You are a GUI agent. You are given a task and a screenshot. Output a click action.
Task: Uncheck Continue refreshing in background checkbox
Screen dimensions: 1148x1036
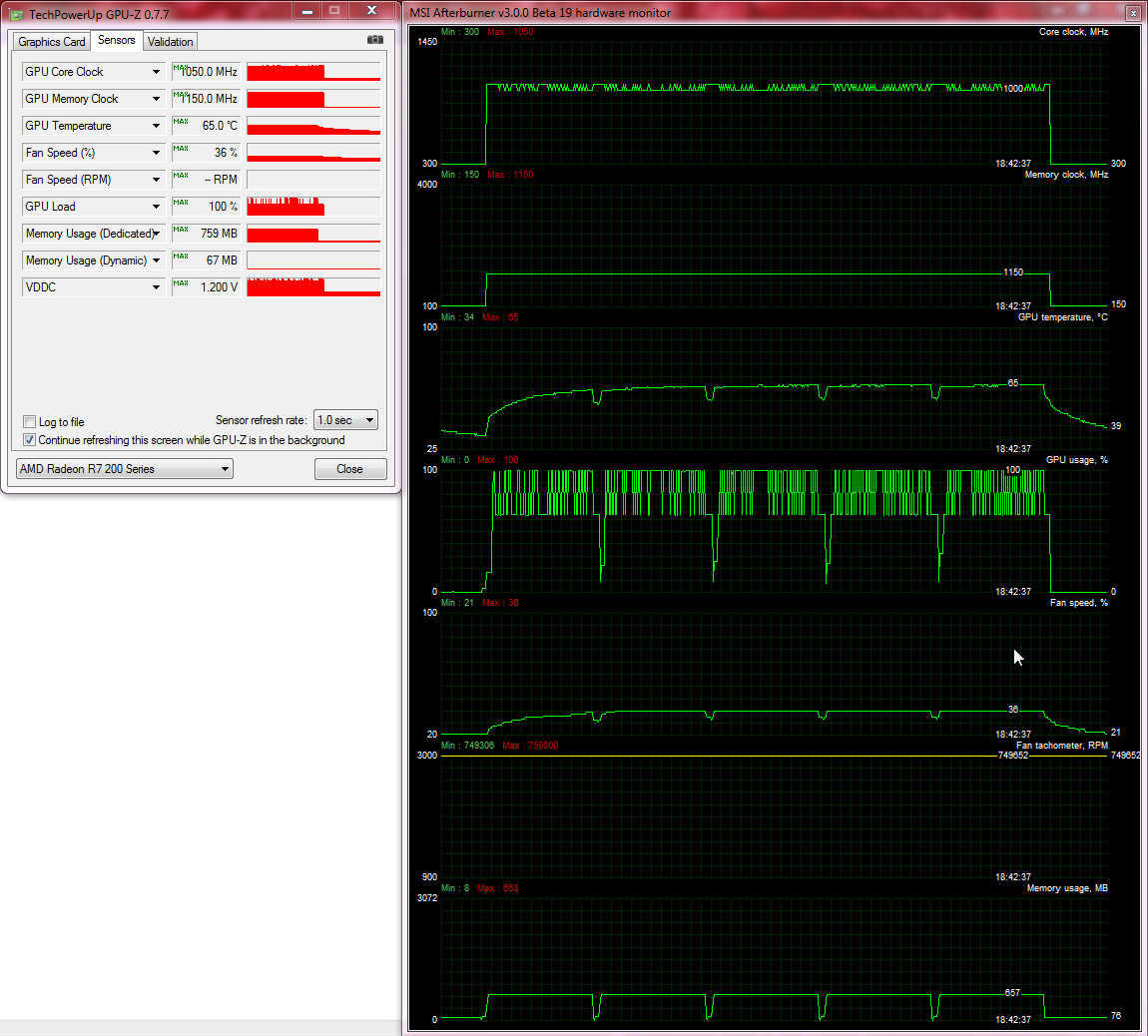(30, 440)
